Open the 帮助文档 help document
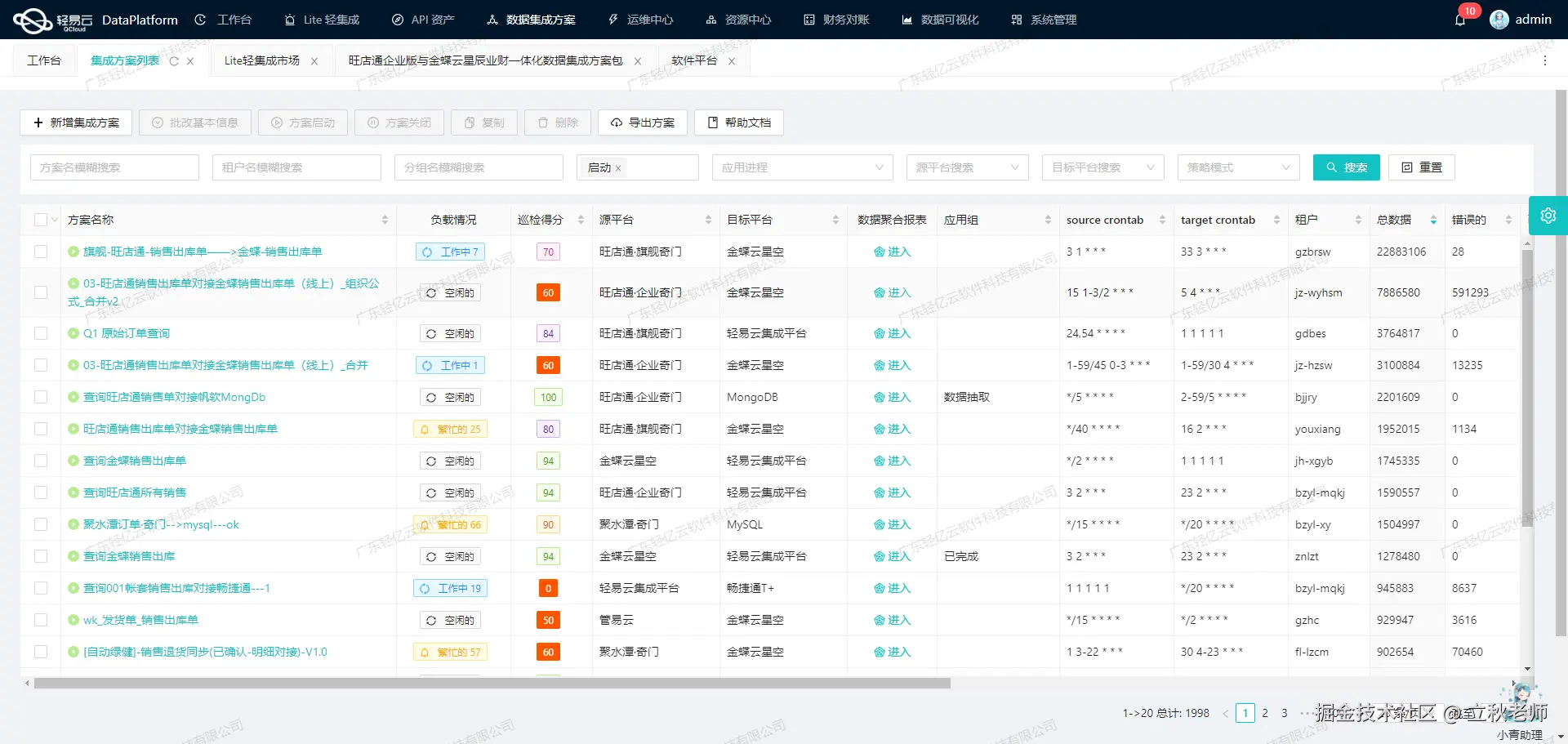Screen dimensions: 1568x744 click(737, 123)
